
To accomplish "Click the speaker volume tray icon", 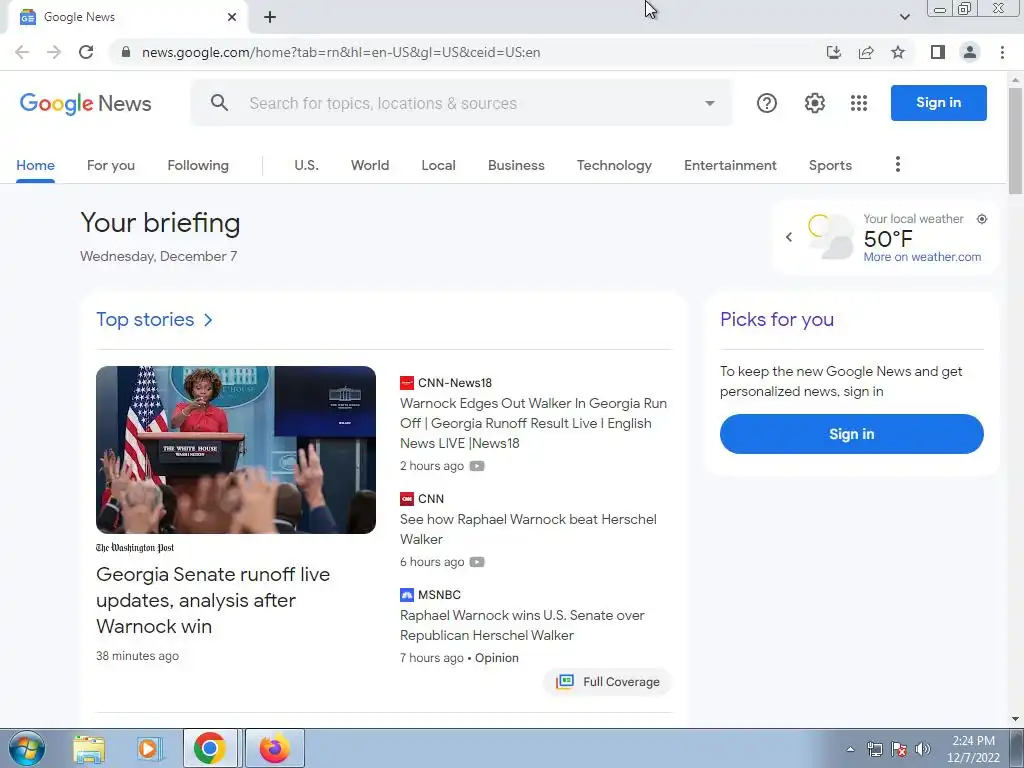I will pyautogui.click(x=922, y=749).
